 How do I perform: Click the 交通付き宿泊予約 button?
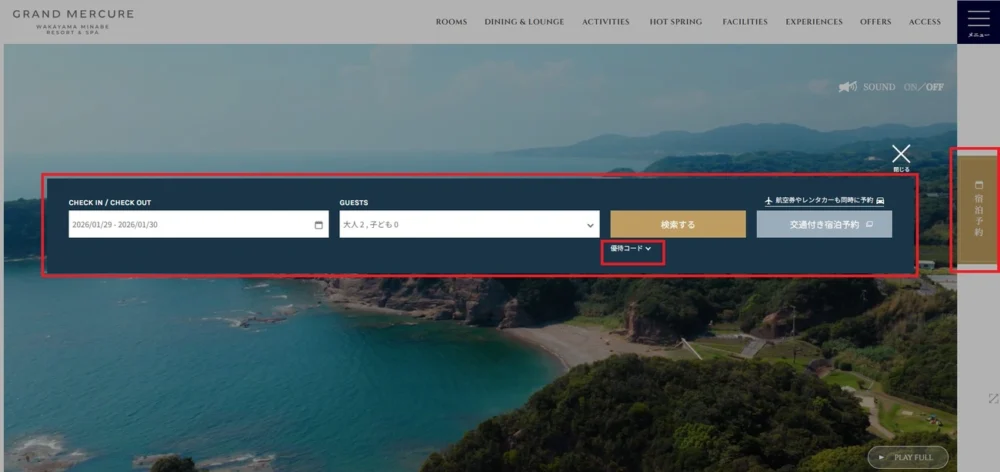(824, 225)
